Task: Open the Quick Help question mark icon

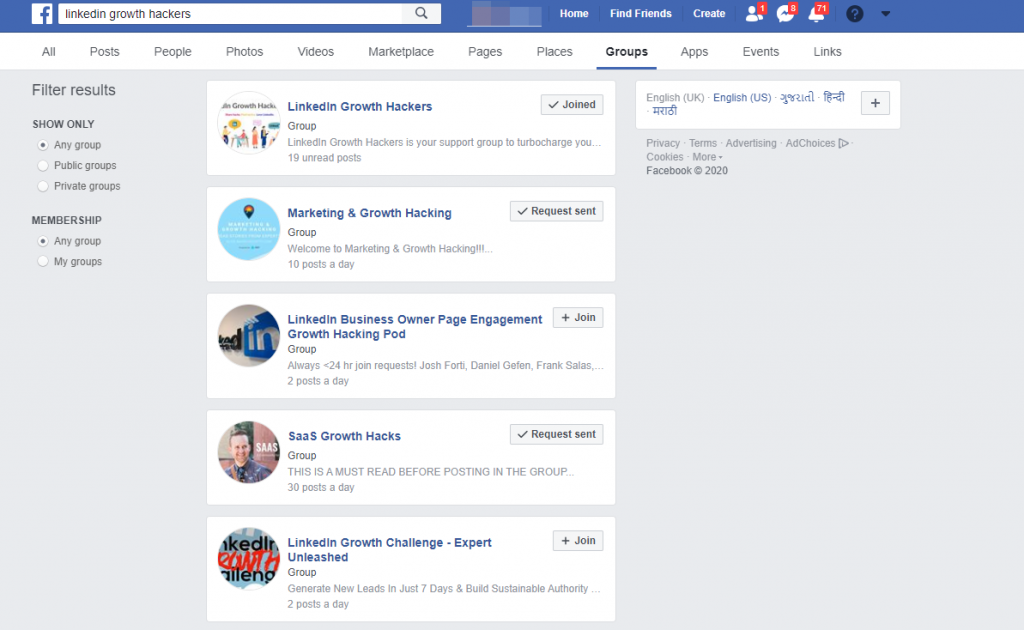Action: click(854, 14)
